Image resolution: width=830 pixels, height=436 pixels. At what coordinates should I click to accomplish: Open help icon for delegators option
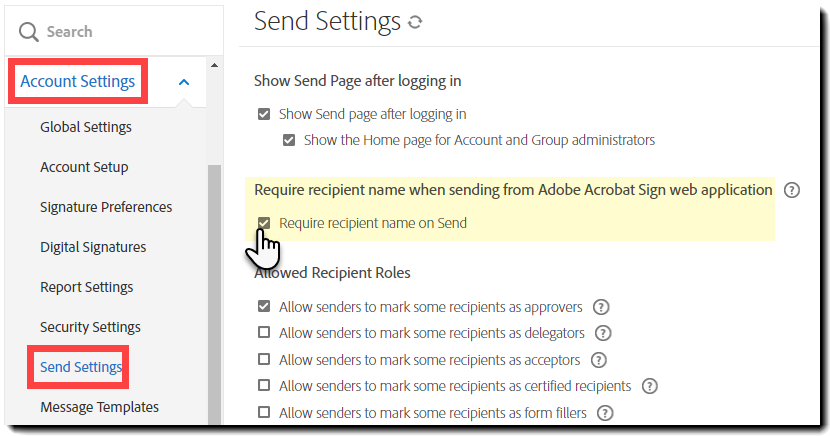click(603, 333)
